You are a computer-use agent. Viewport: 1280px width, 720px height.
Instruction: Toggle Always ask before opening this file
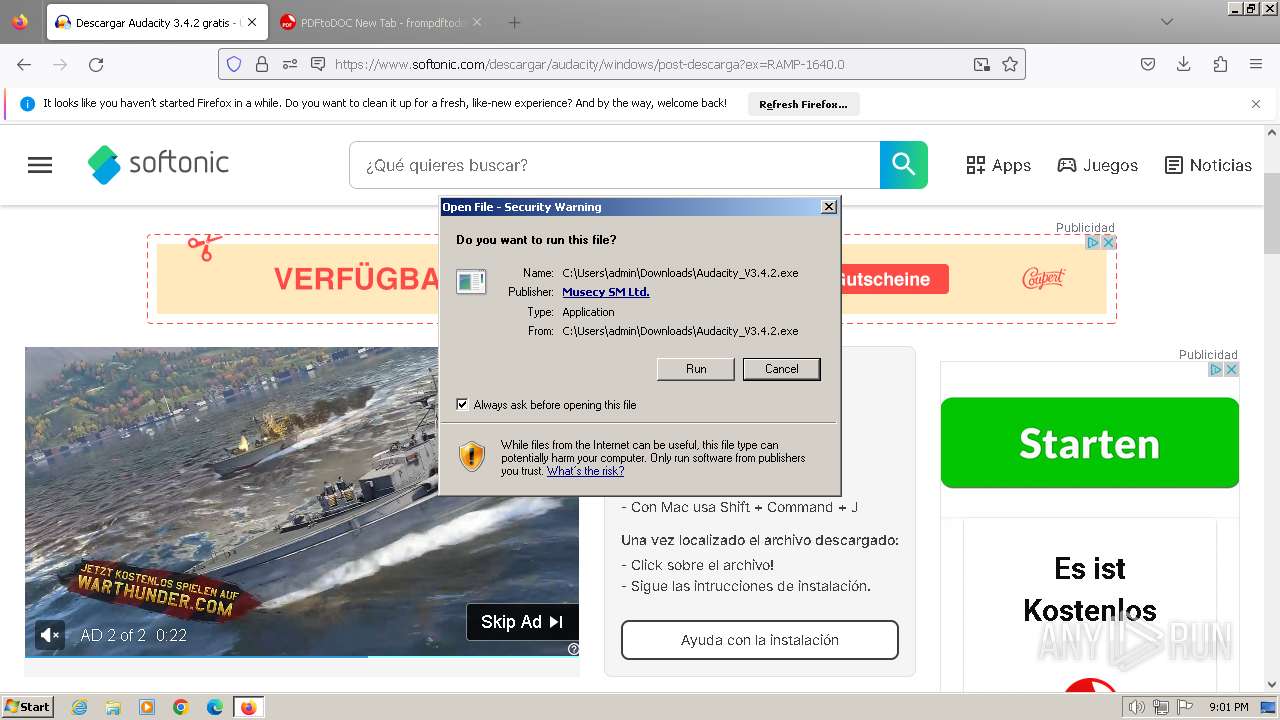tap(462, 404)
